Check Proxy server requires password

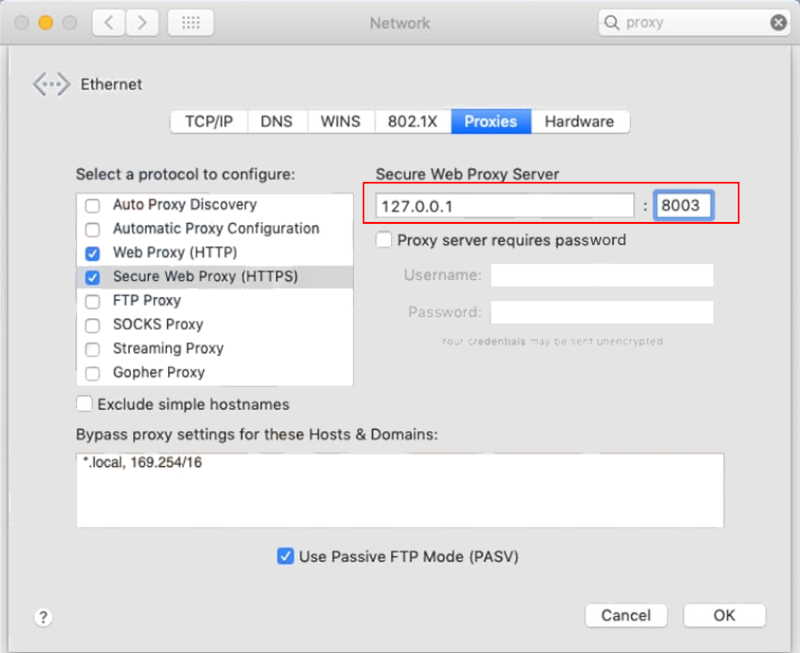pyautogui.click(x=384, y=239)
